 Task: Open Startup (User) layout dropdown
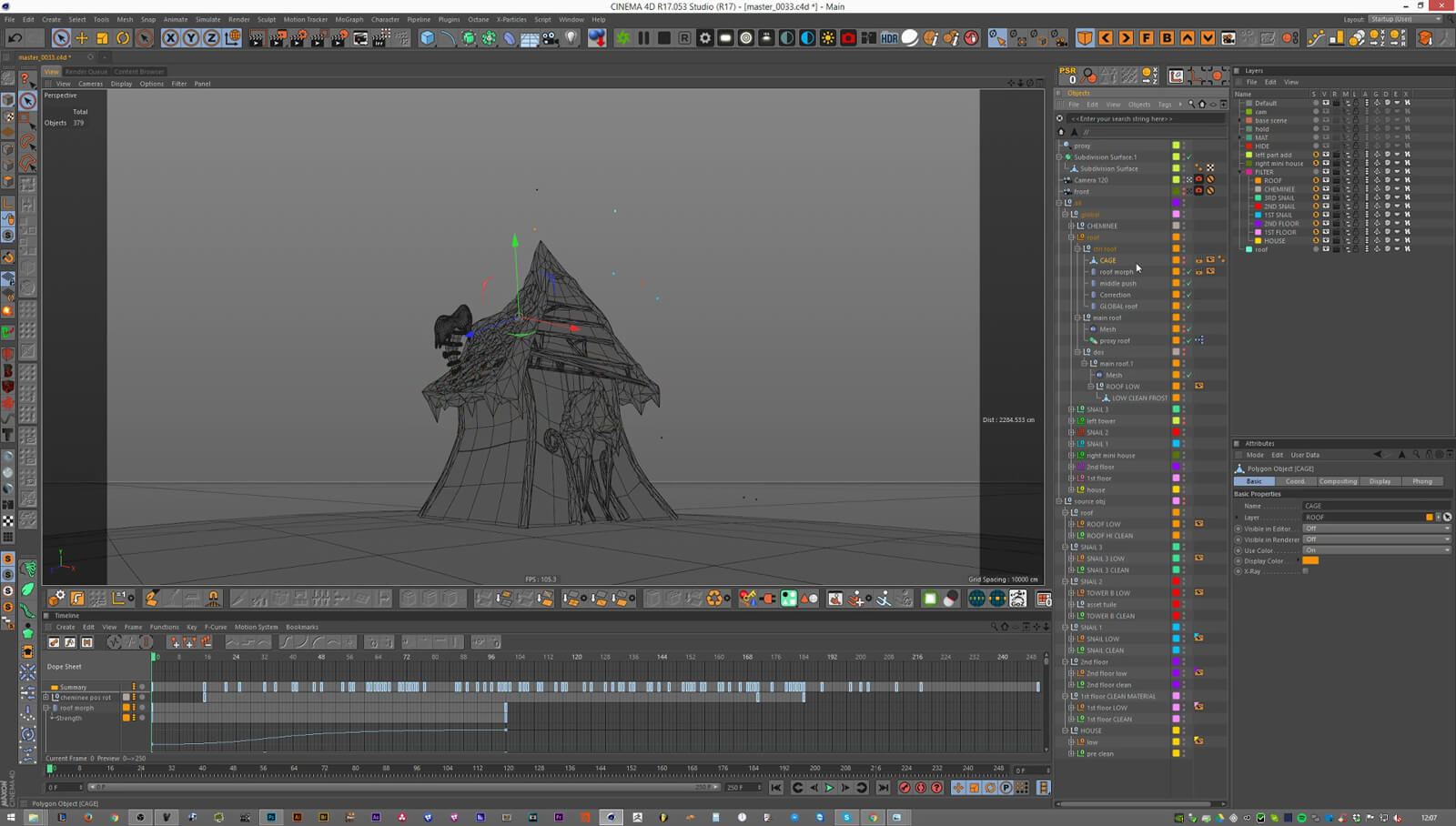[x=1407, y=19]
